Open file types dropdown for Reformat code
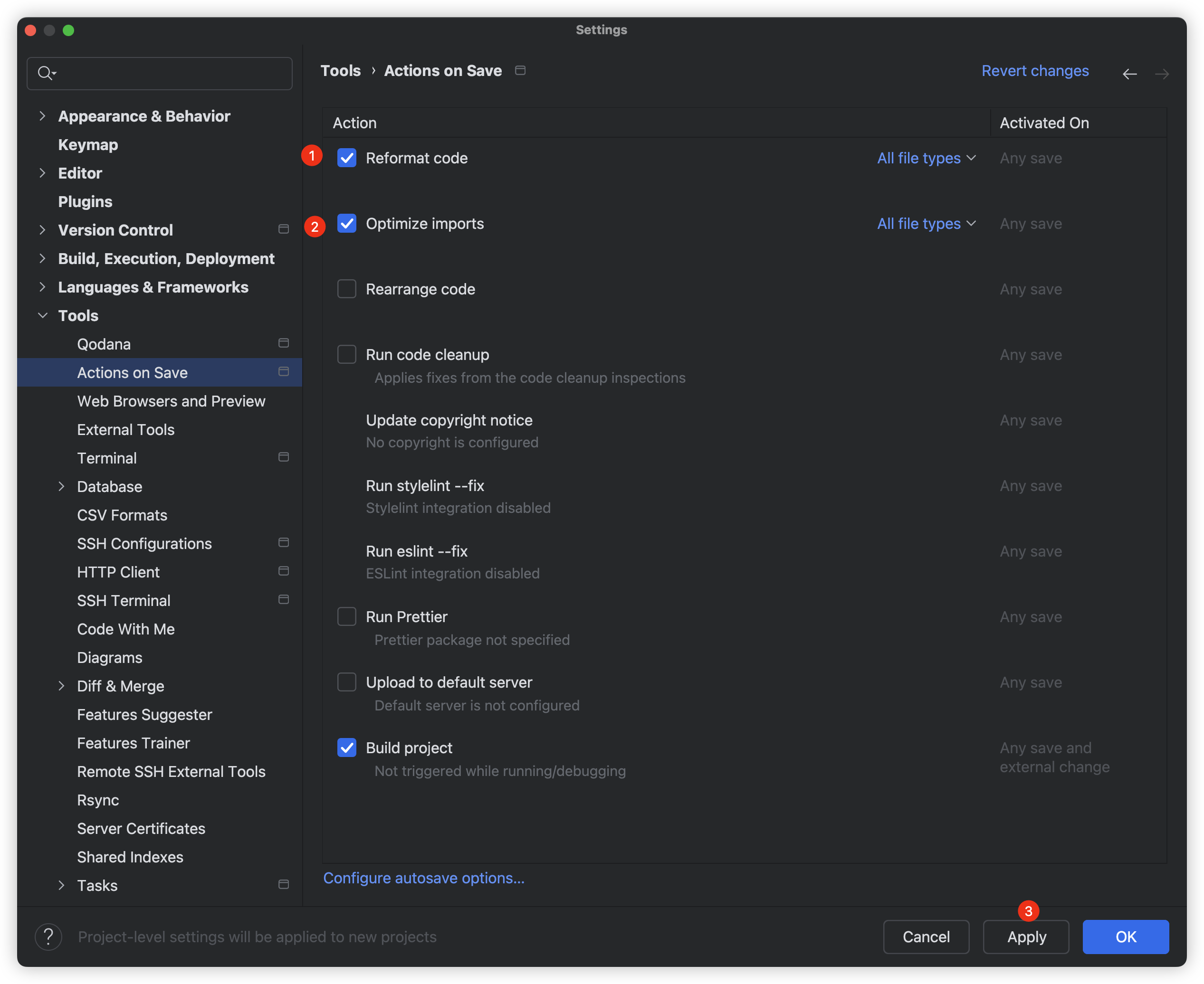The width and height of the screenshot is (1204, 984). (926, 158)
